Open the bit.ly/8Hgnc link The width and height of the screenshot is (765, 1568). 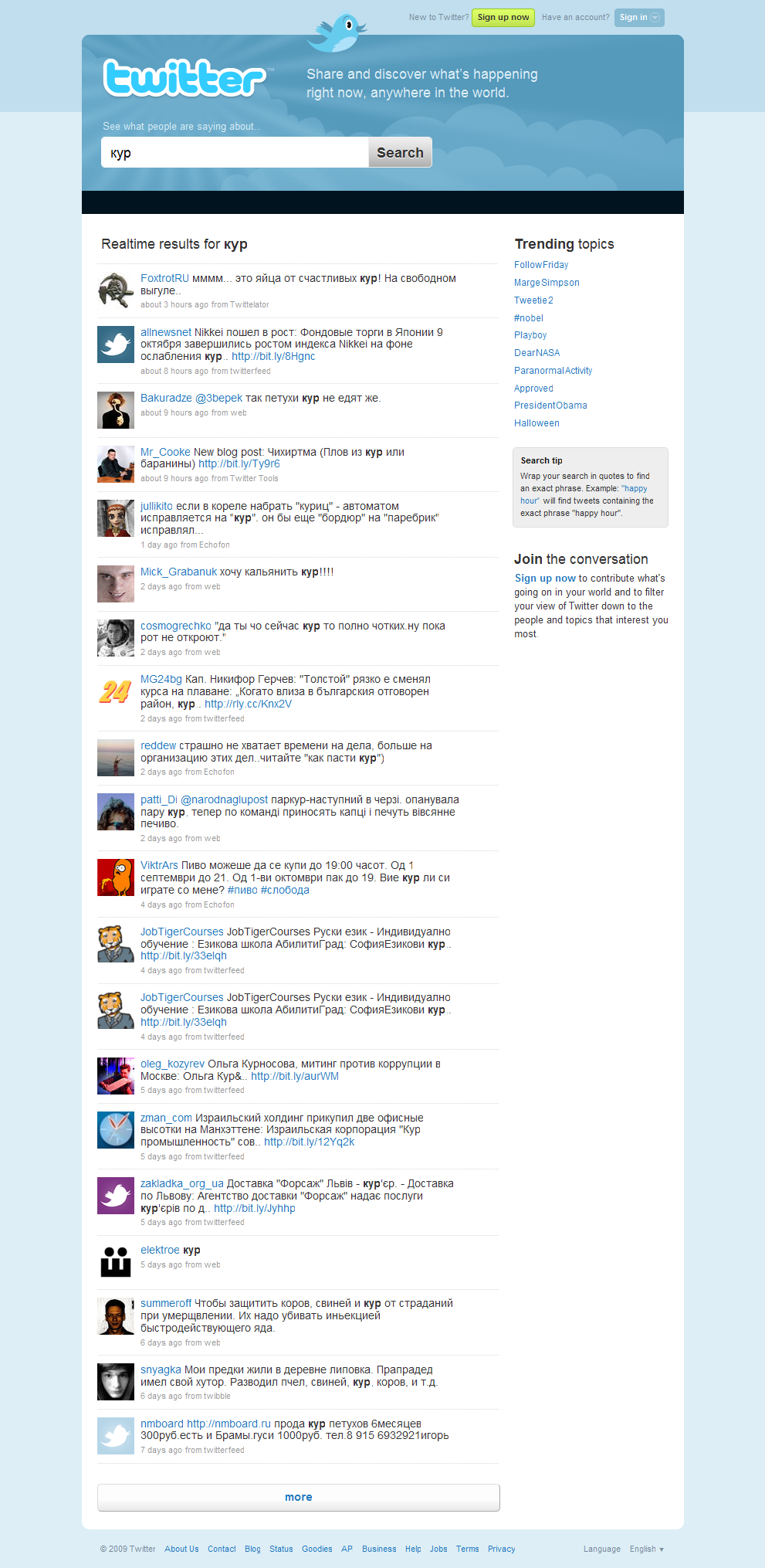(273, 356)
